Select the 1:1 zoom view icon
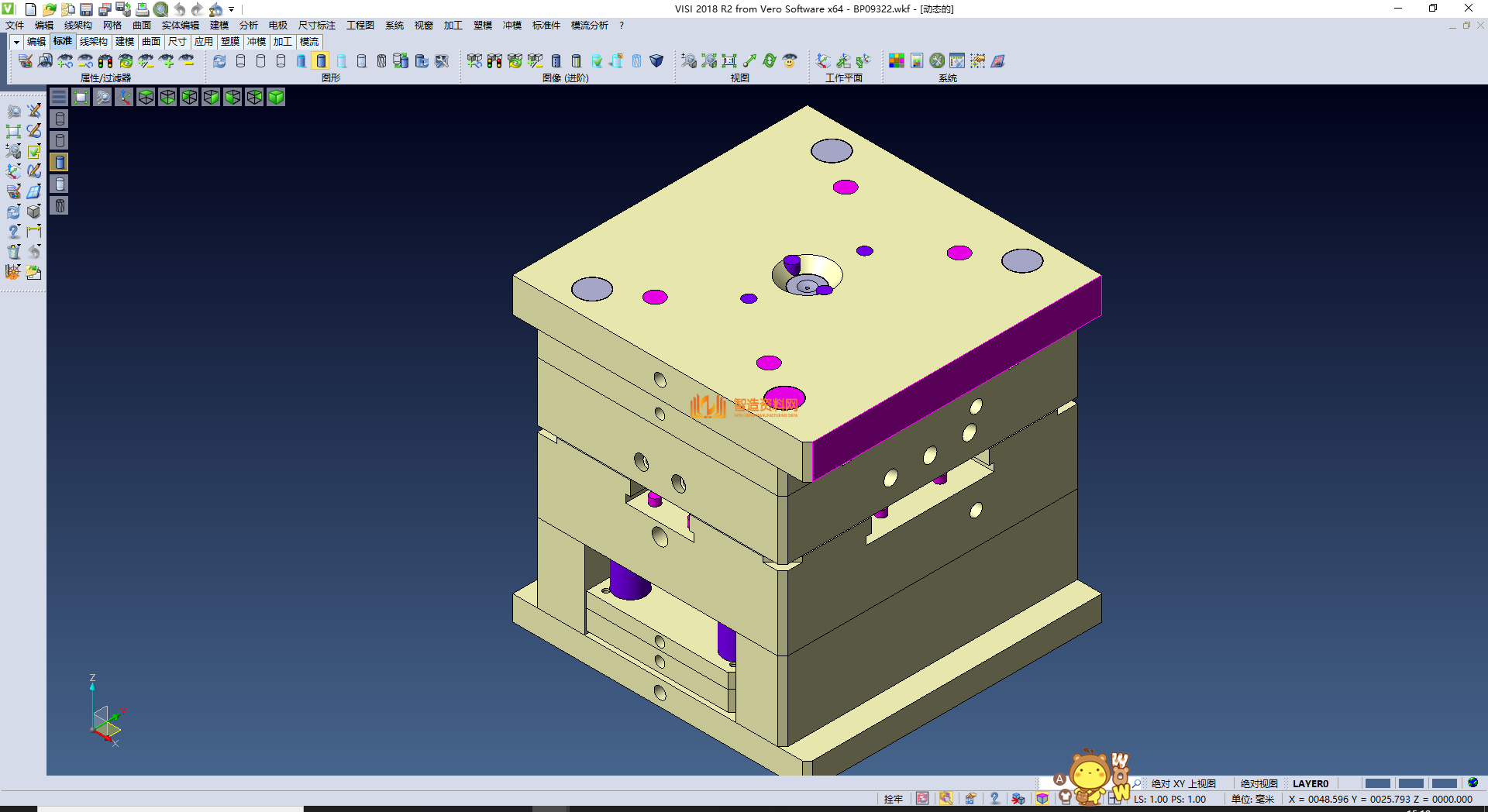 729,61
